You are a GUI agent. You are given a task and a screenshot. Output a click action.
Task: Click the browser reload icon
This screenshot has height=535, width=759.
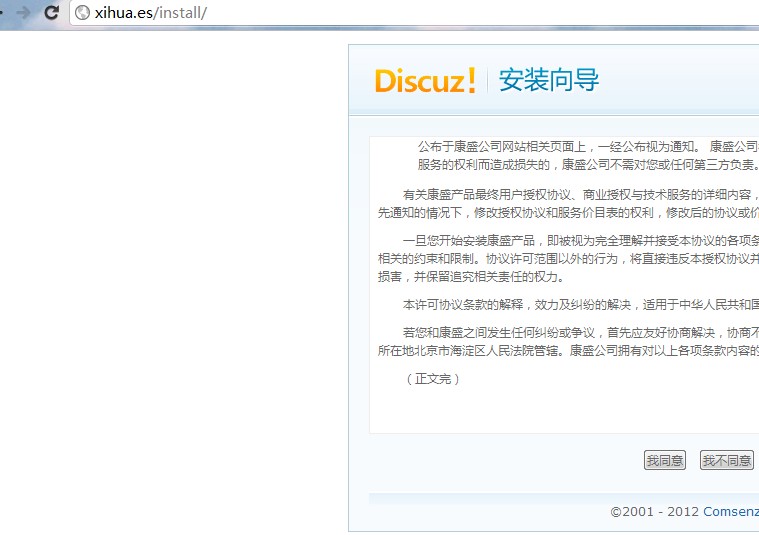point(51,12)
